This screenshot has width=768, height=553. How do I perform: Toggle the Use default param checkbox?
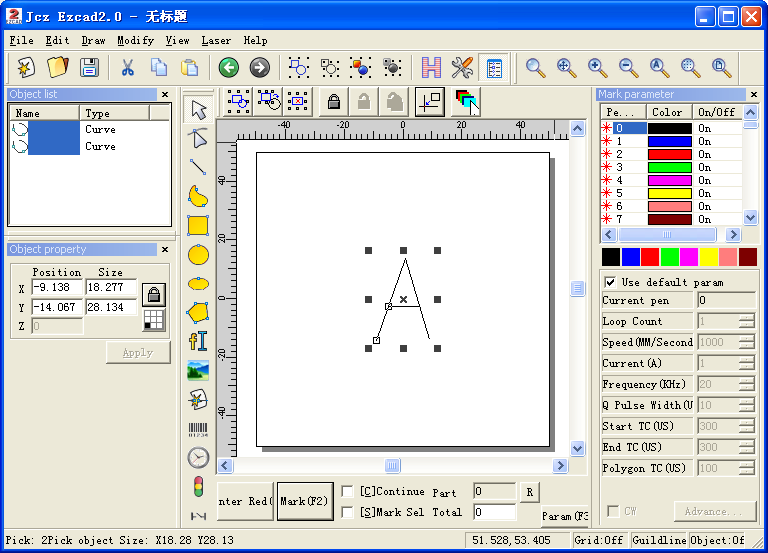pos(610,282)
